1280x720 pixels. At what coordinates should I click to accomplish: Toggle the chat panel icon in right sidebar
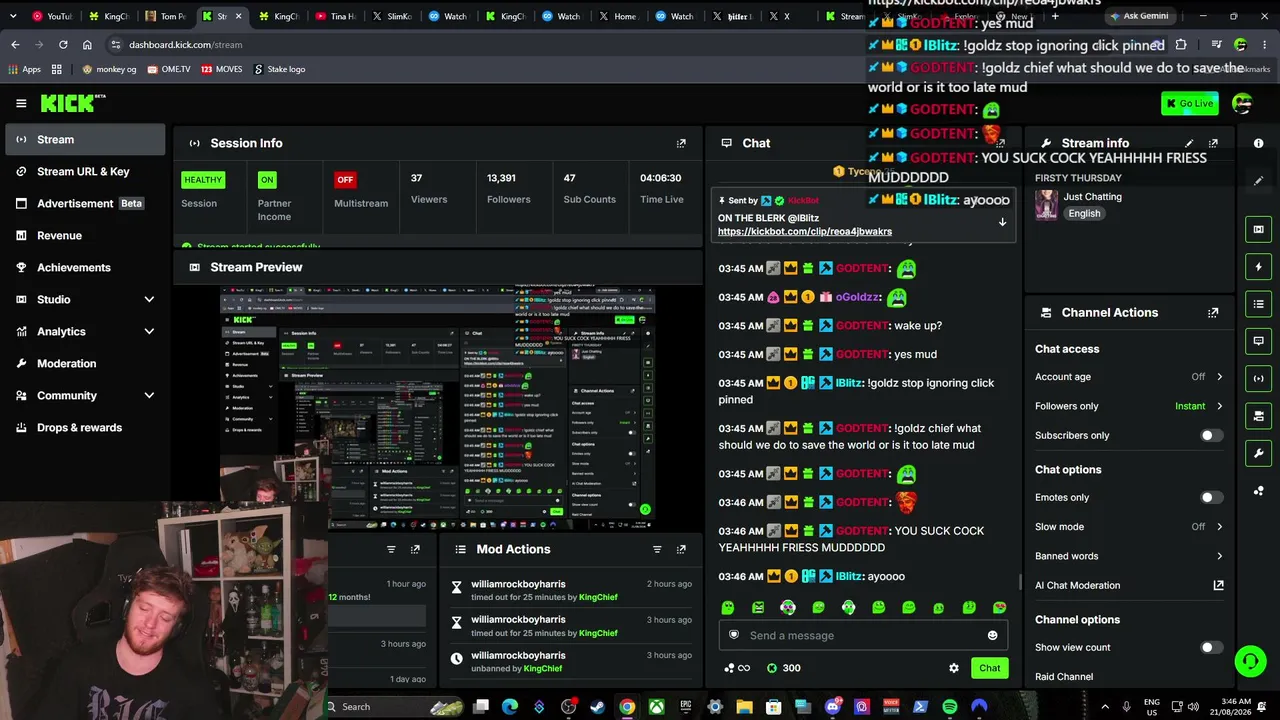pos(1258,341)
